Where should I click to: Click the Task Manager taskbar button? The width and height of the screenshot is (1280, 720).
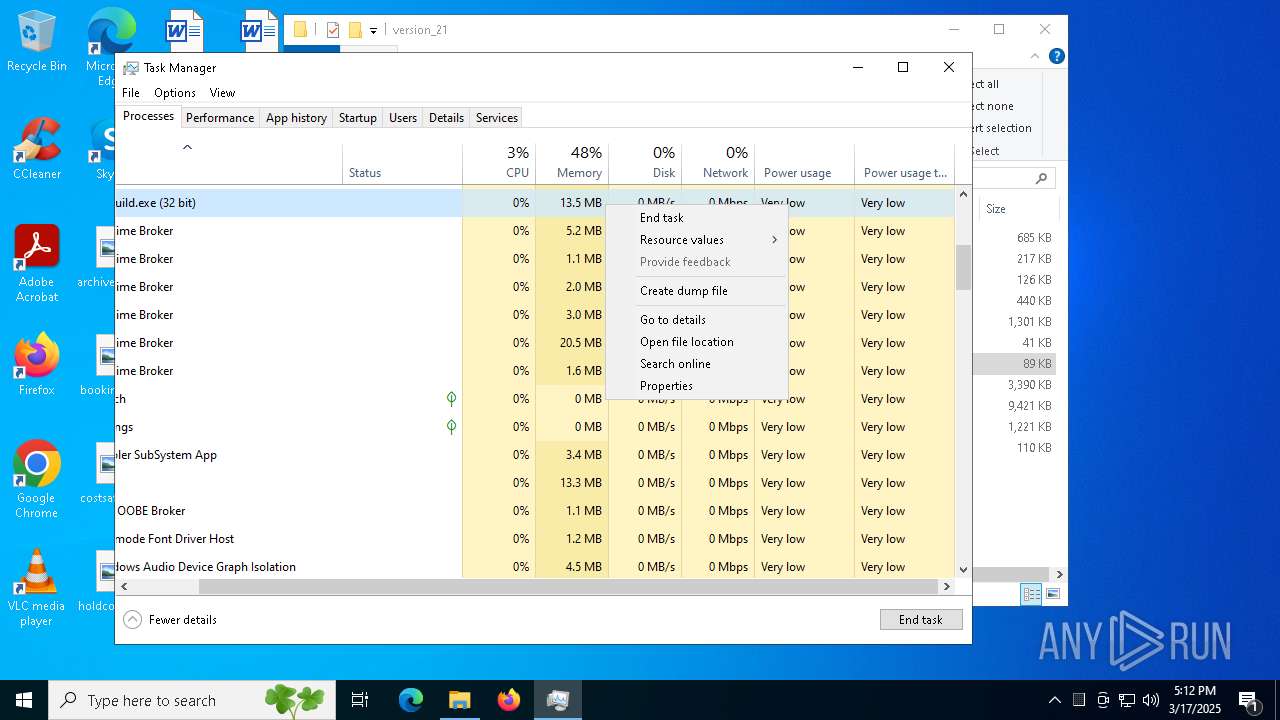557,700
